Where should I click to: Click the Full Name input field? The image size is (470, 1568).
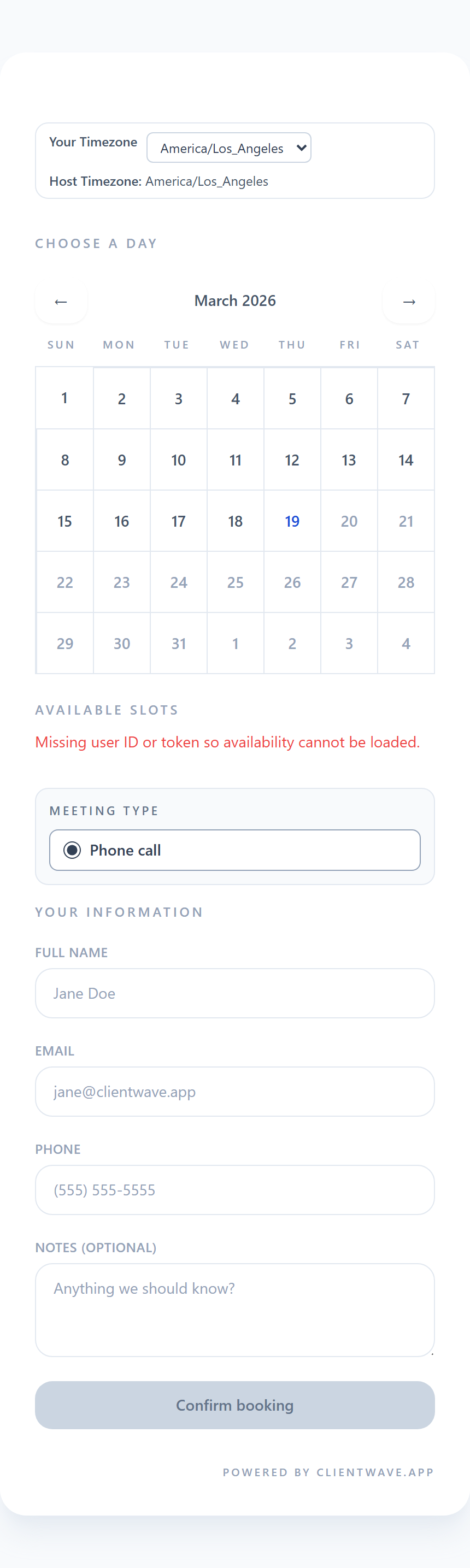click(235, 993)
